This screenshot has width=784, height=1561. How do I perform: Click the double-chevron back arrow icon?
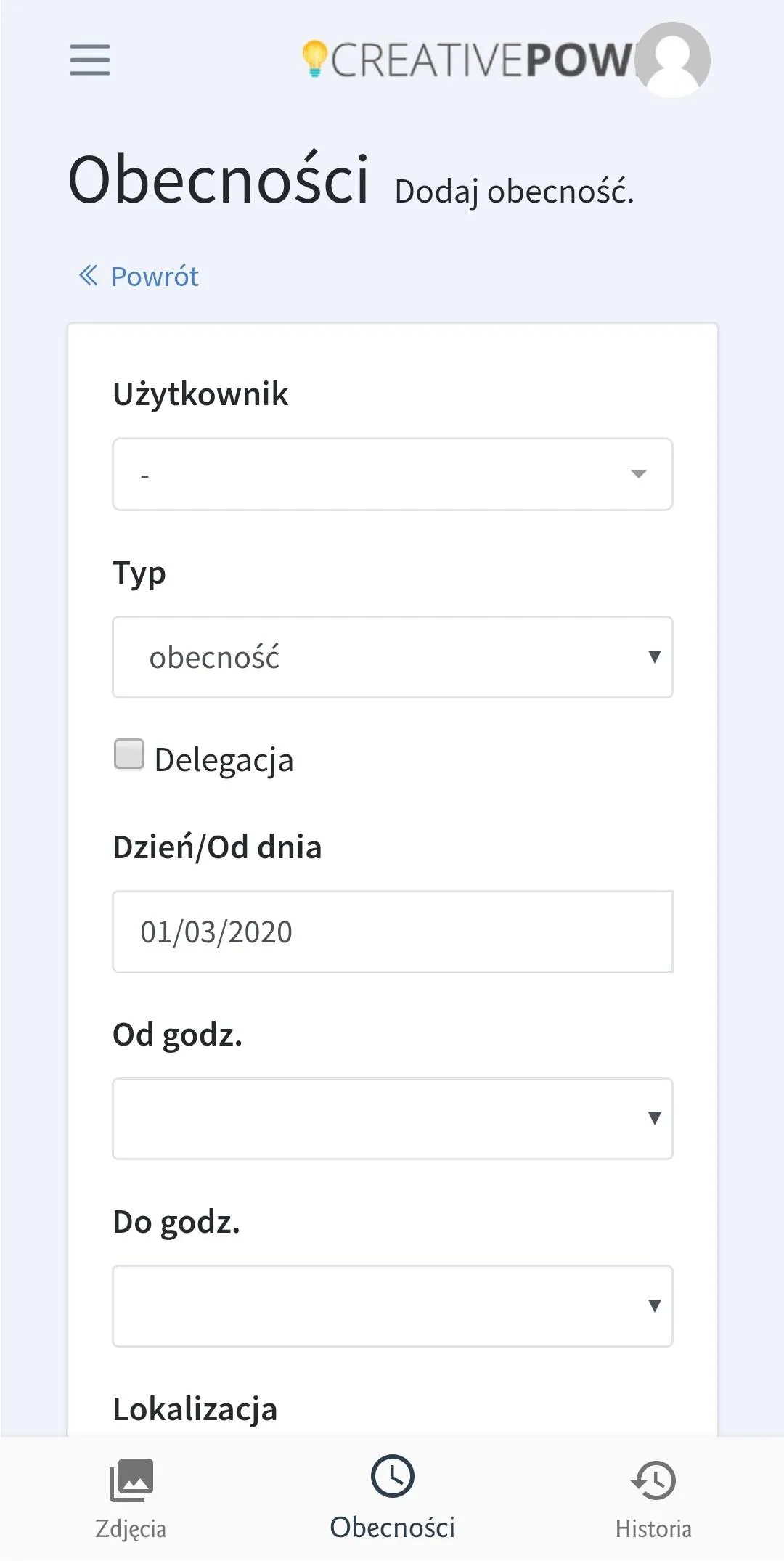(88, 275)
